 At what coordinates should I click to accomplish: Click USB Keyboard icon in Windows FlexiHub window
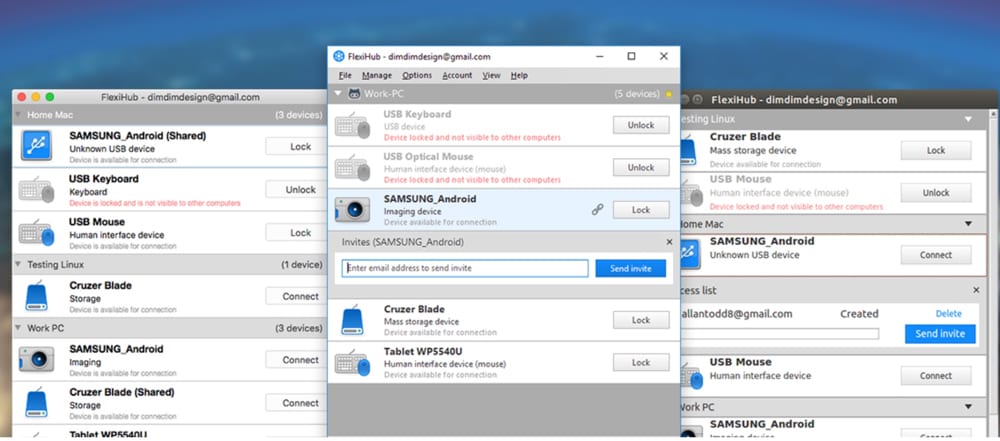click(x=352, y=126)
